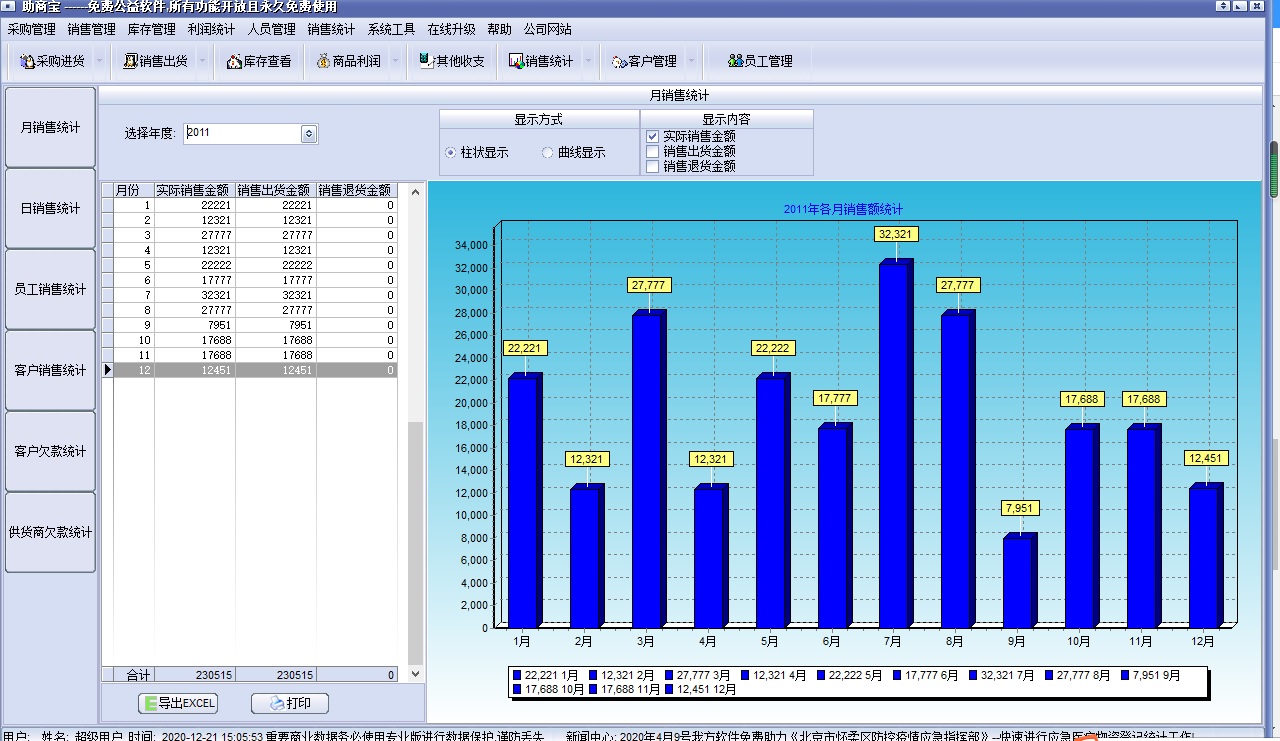Click the 12,451 label above 12月 bar
The height and width of the screenshot is (741, 1280).
(1207, 458)
